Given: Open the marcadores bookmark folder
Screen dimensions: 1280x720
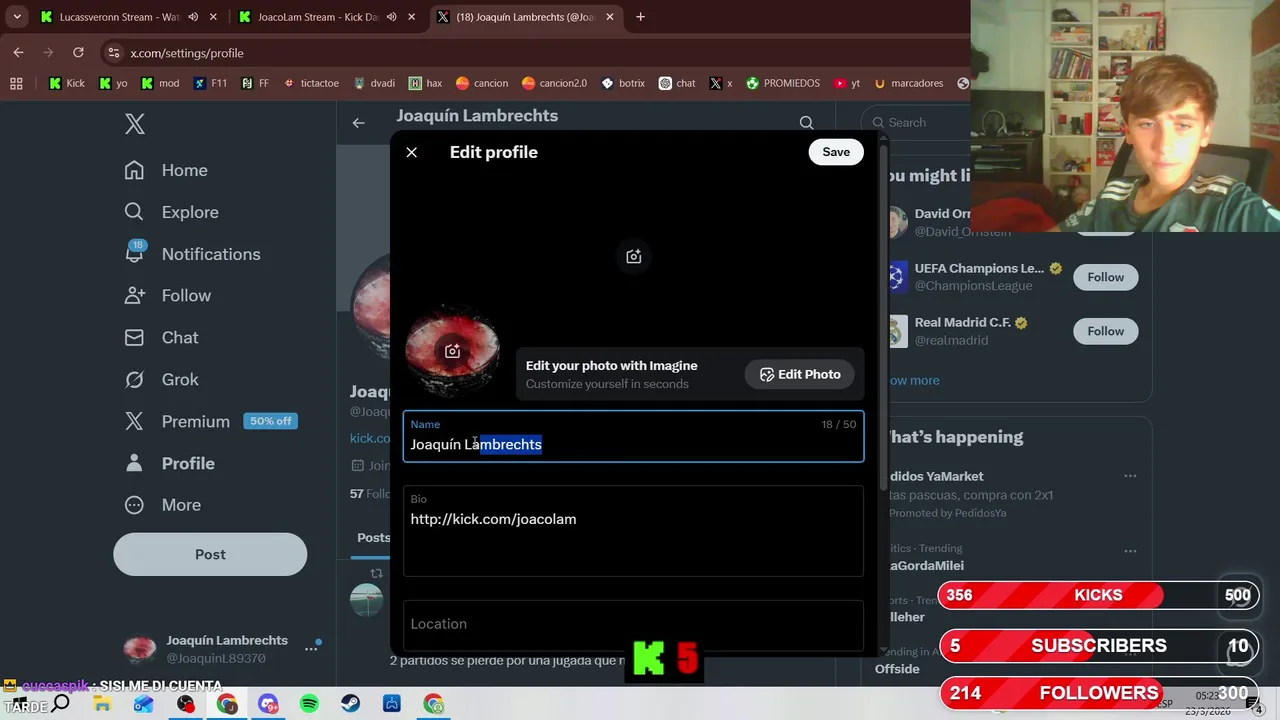Looking at the screenshot, I should click(908, 83).
